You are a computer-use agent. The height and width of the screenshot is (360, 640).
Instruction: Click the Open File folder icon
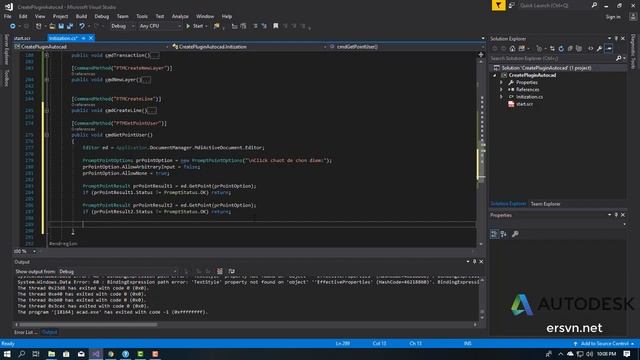[x=52, y=26]
